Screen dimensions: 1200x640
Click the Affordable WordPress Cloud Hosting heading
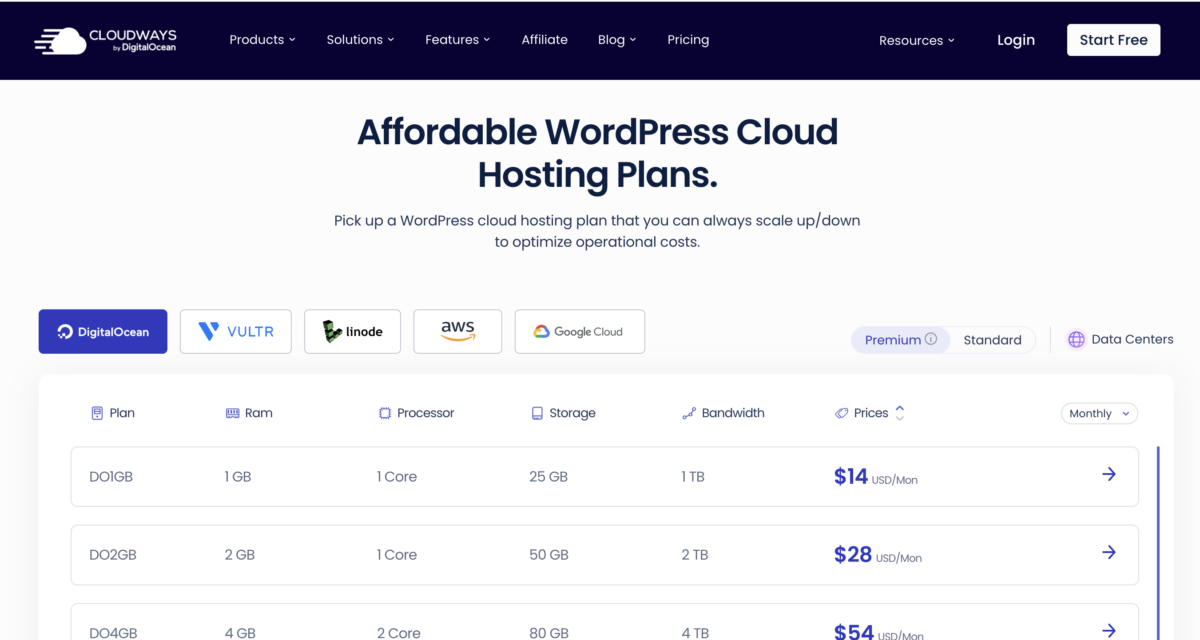coord(598,153)
